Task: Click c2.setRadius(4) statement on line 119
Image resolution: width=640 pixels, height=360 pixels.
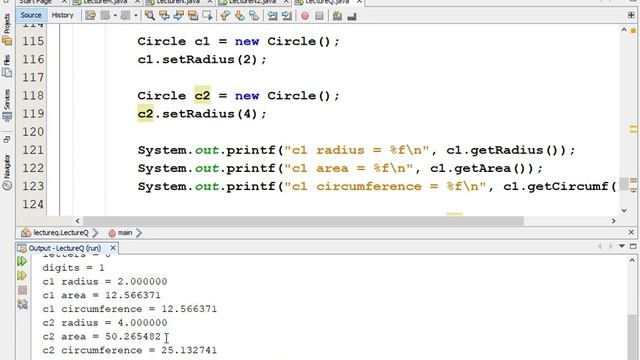Action: point(202,114)
